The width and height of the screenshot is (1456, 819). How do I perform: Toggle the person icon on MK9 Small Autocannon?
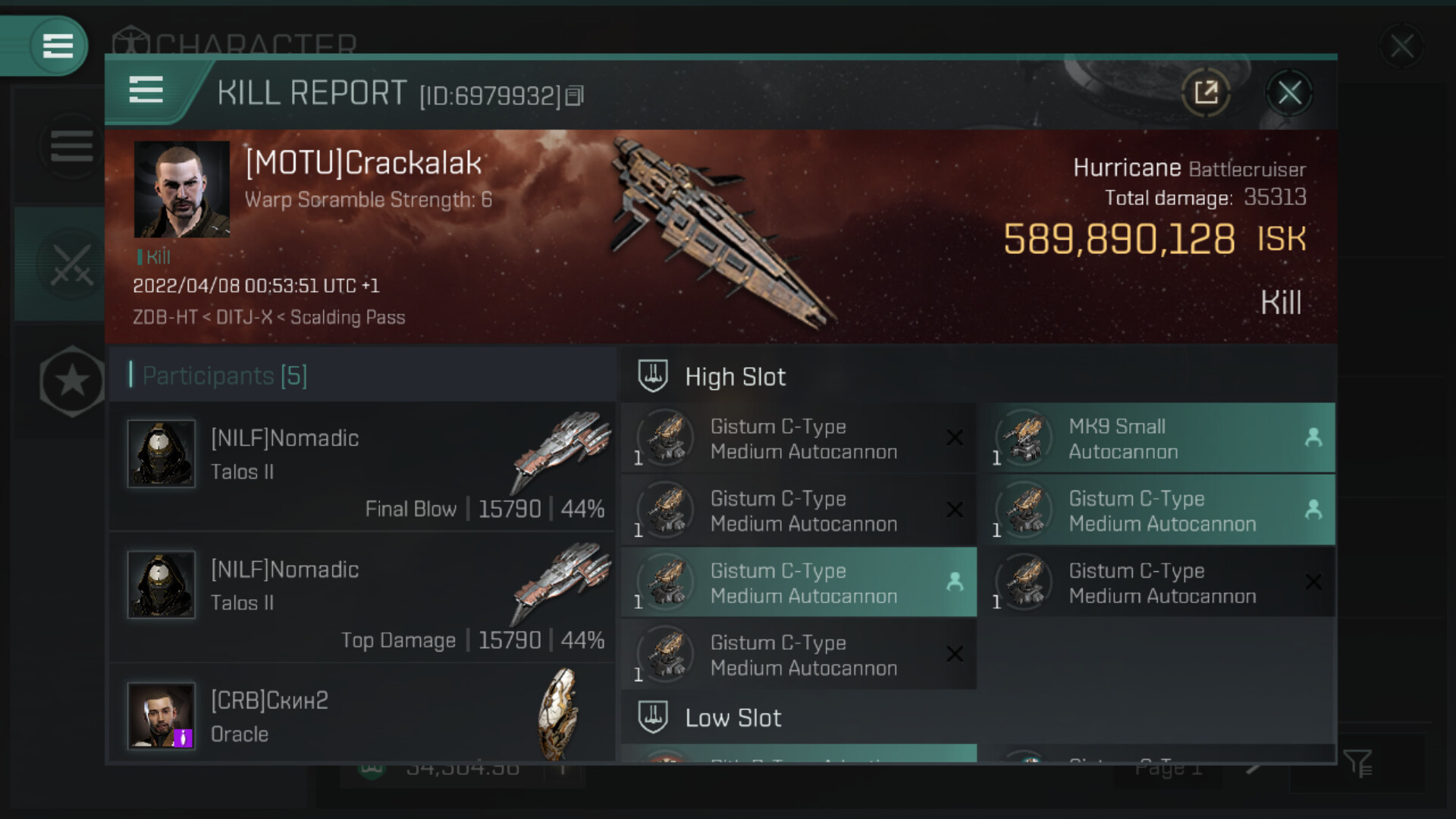[x=1313, y=438]
